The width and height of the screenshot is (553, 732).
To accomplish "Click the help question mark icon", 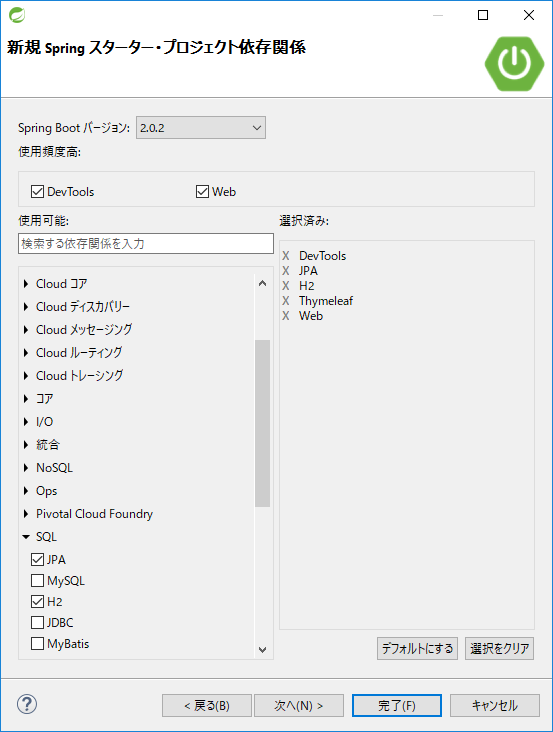I will (x=27, y=704).
